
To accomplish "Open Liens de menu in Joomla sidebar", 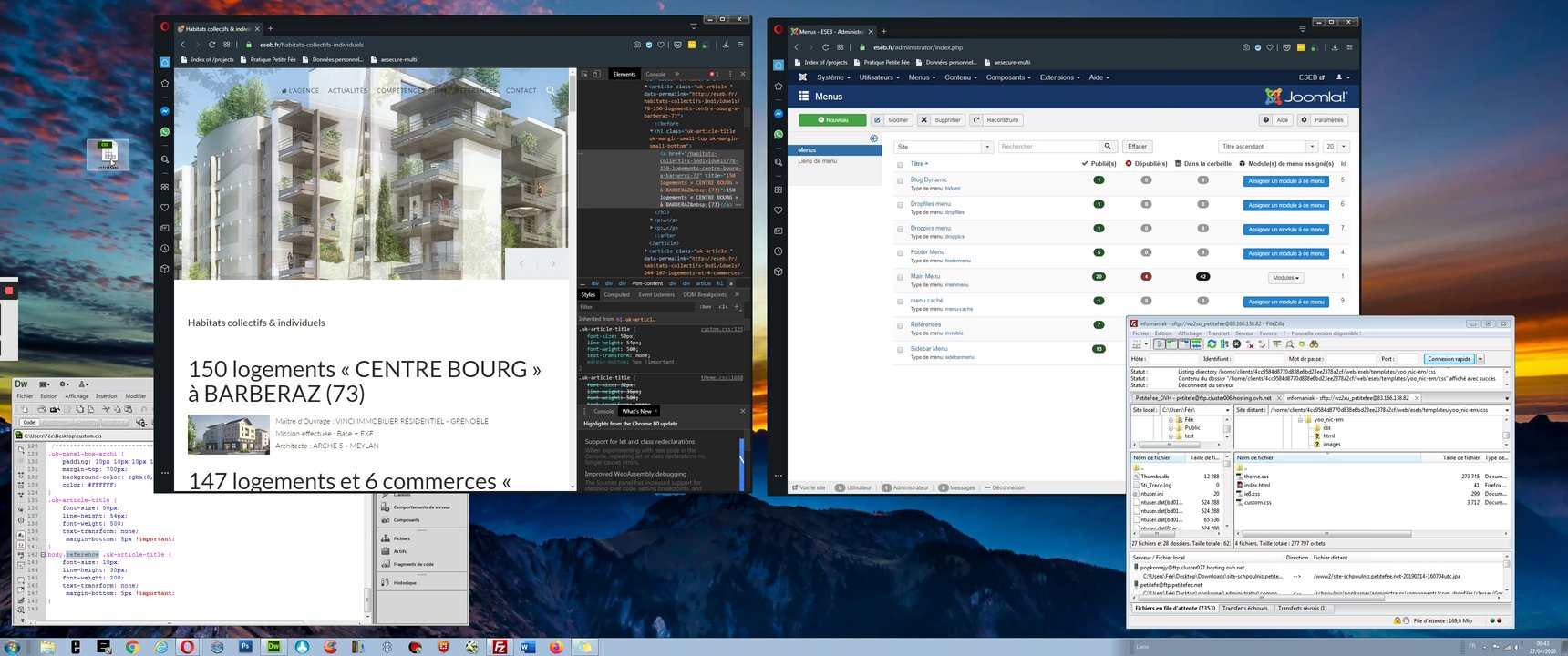I will (818, 161).
